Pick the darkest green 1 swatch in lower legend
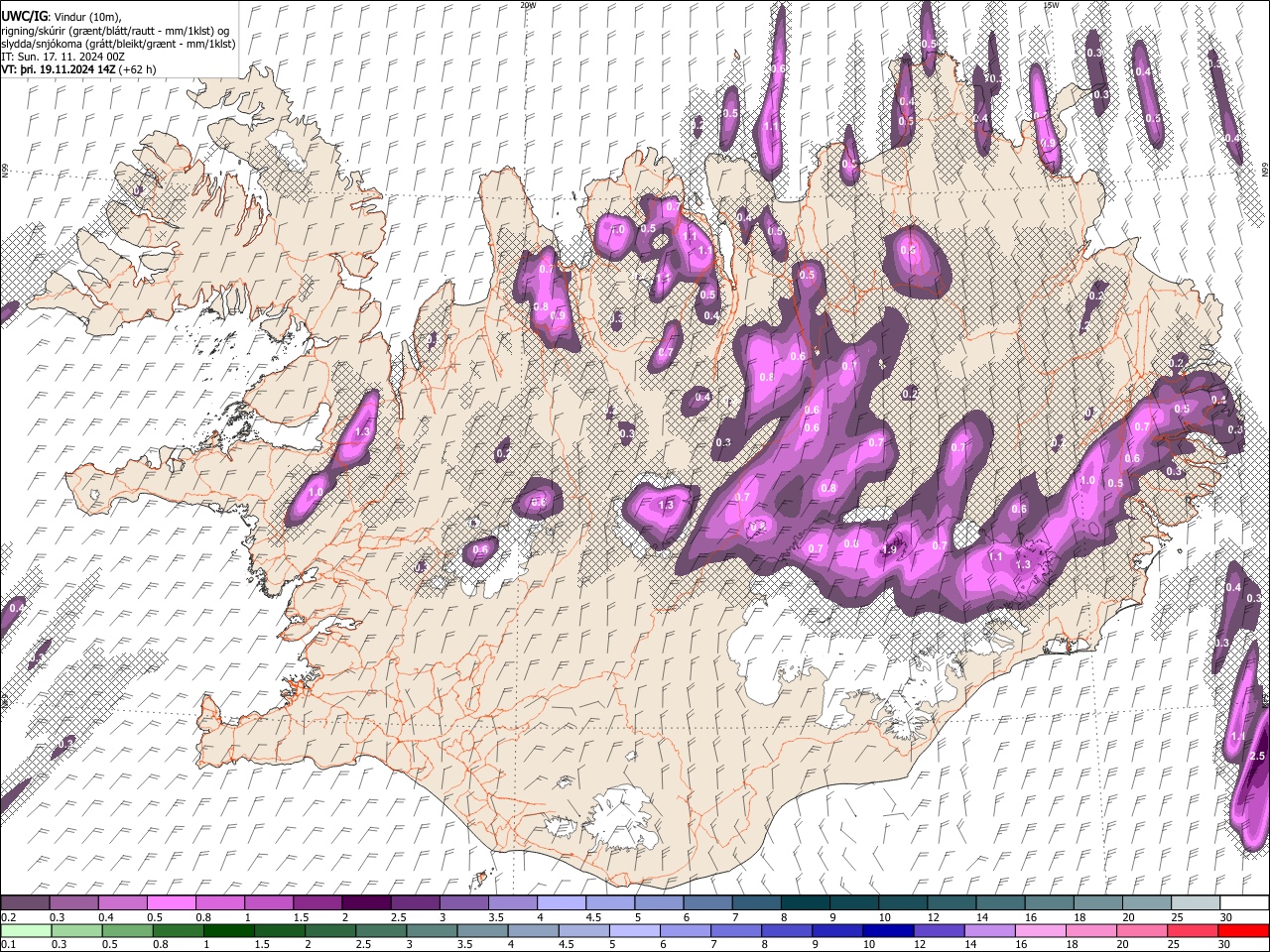Screen dimensions: 1270x952 [x=229, y=930]
